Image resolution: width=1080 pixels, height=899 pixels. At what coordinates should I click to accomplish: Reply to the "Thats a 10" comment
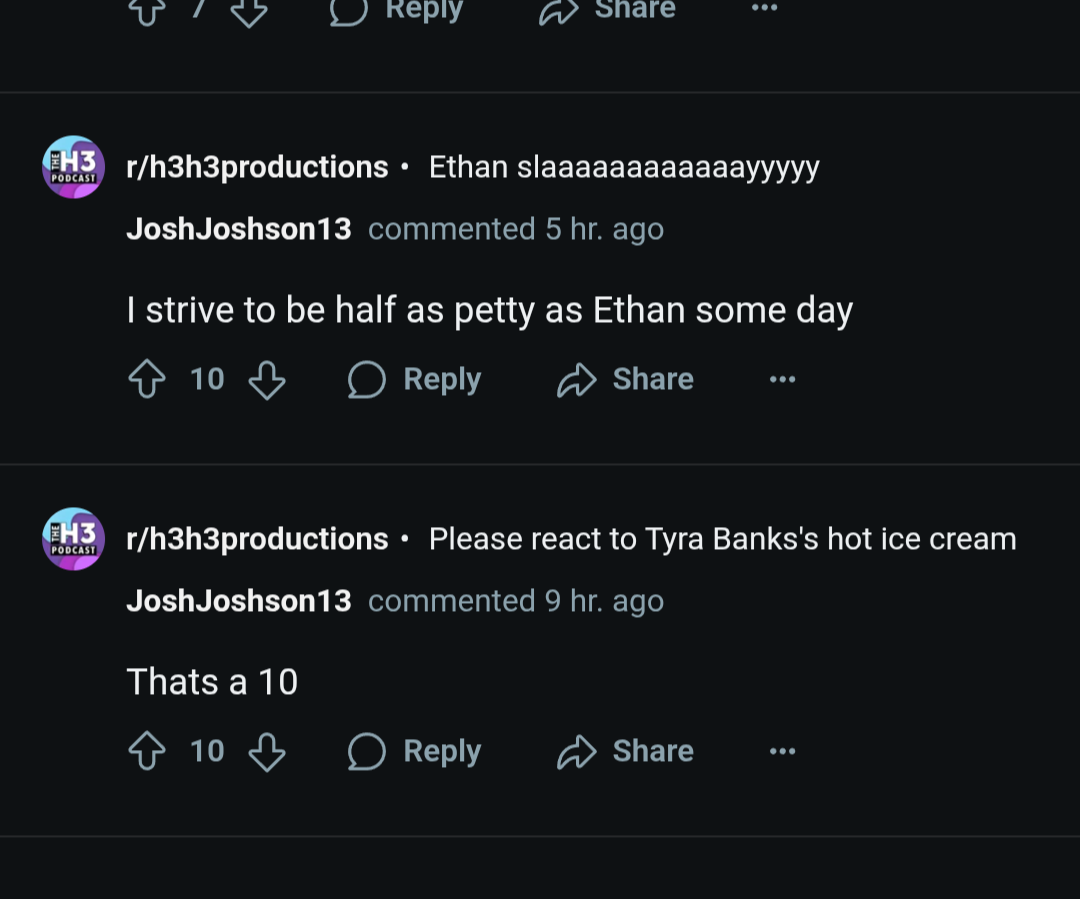click(415, 752)
